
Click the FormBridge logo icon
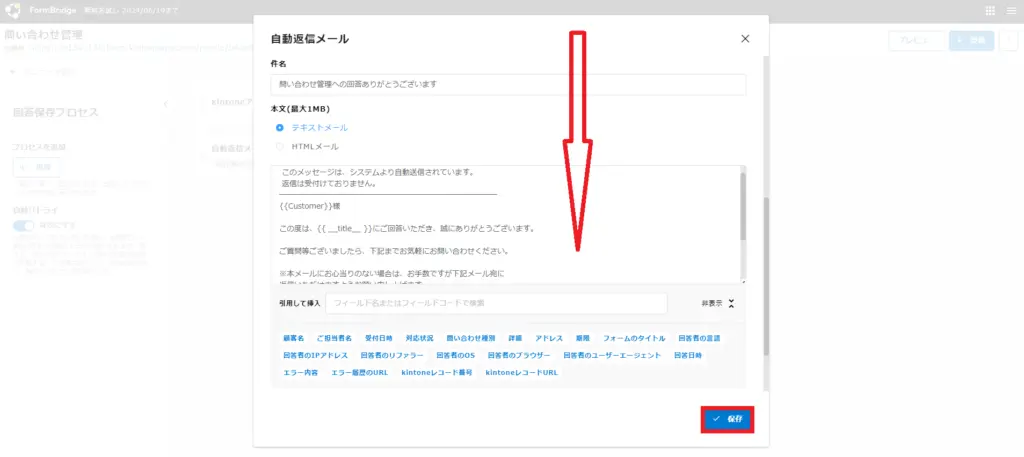[x=13, y=11]
